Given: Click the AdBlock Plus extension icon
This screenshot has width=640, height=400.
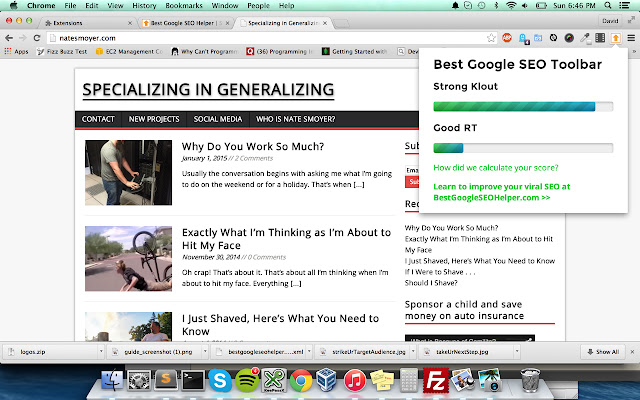Looking at the screenshot, I should pyautogui.click(x=507, y=38).
